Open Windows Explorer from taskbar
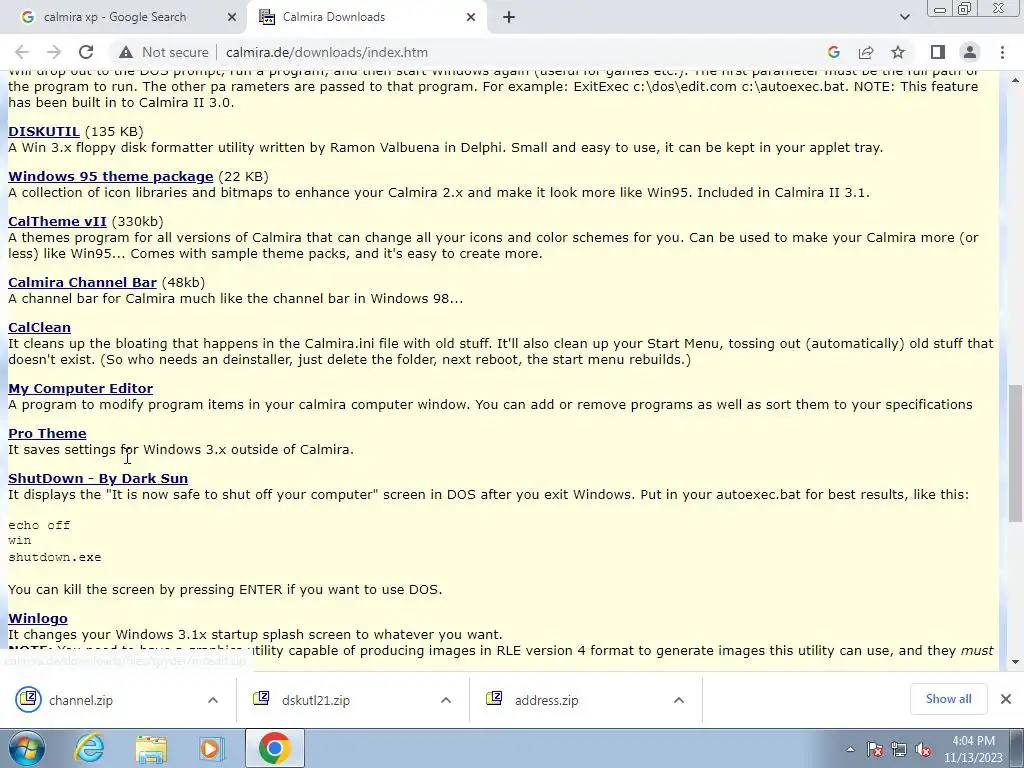 (x=151, y=748)
